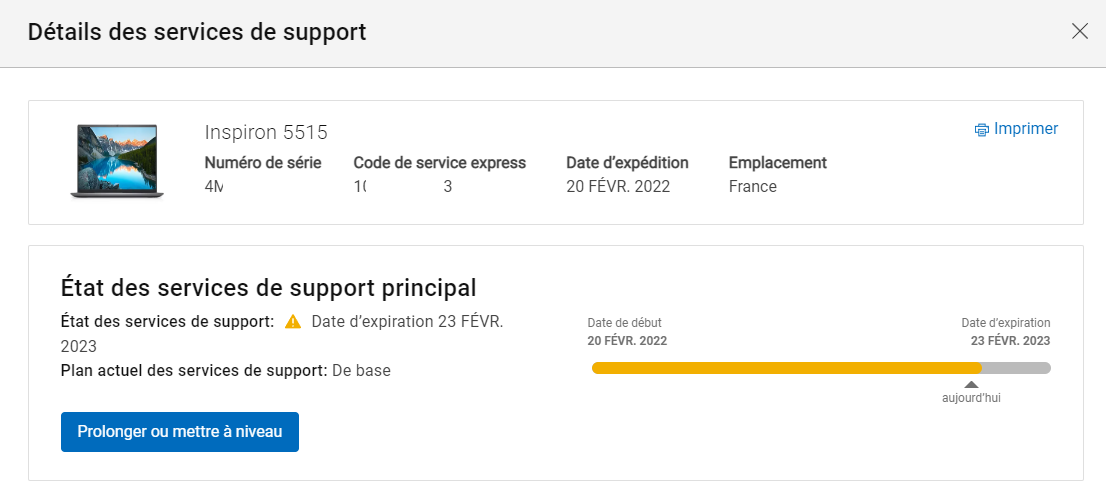Viewport: 1106px width, 496px height.
Task: Click the 23 FÉVR. 2023 date above bar
Action: pyautogui.click(x=1010, y=341)
